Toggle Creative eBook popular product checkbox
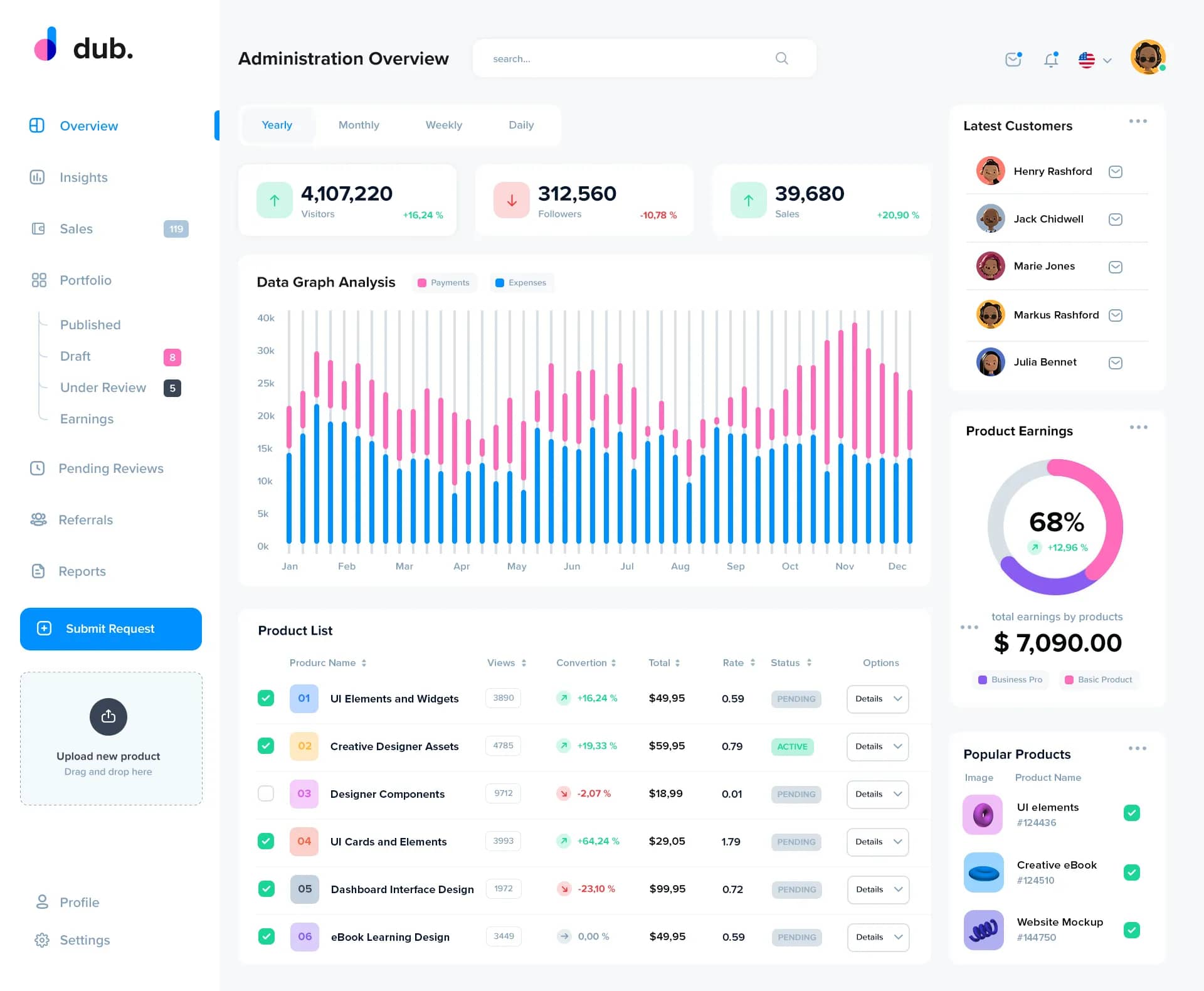Image resolution: width=1204 pixels, height=991 pixels. pyautogui.click(x=1132, y=872)
